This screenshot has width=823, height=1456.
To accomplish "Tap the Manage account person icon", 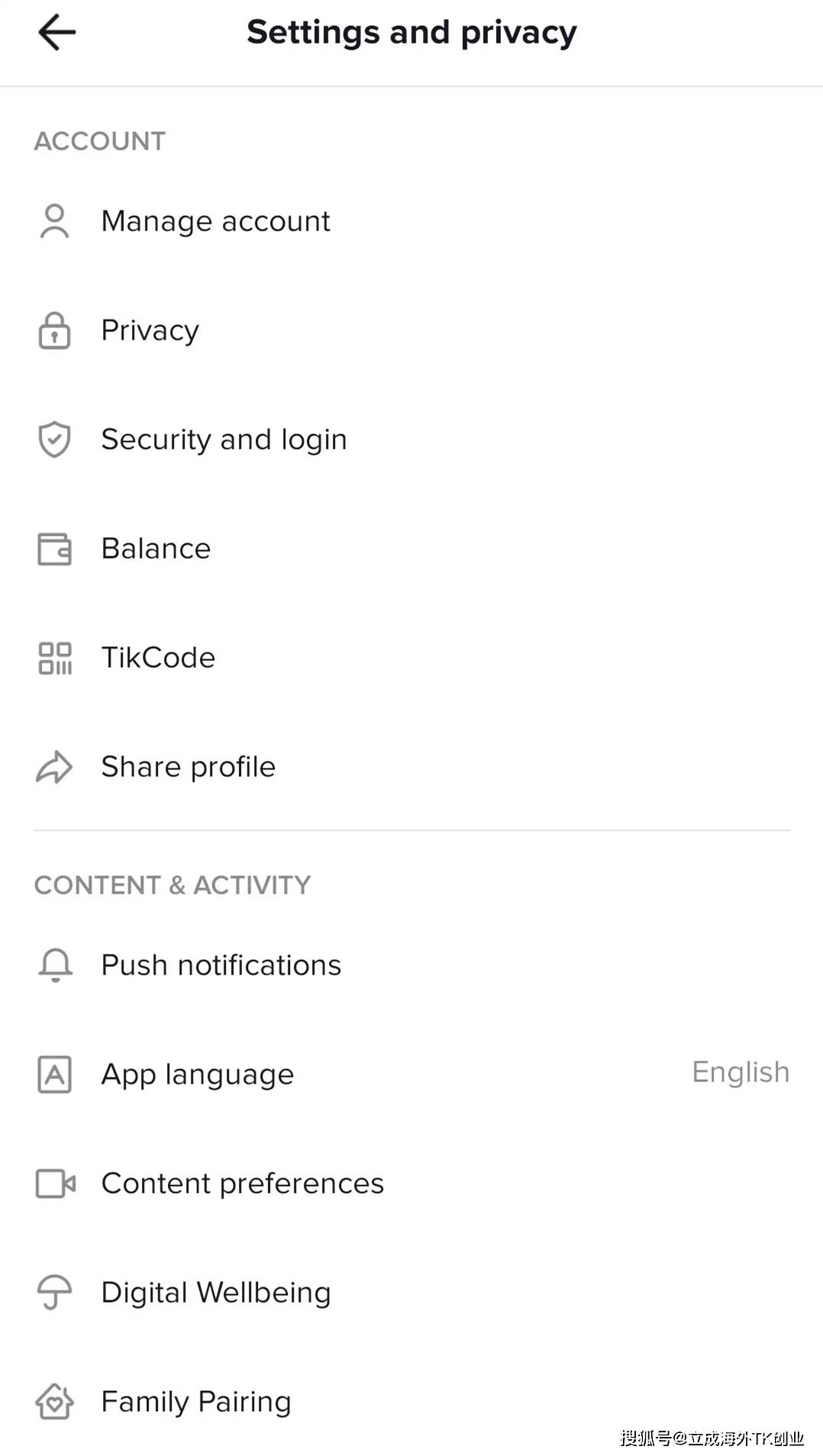I will coord(54,221).
